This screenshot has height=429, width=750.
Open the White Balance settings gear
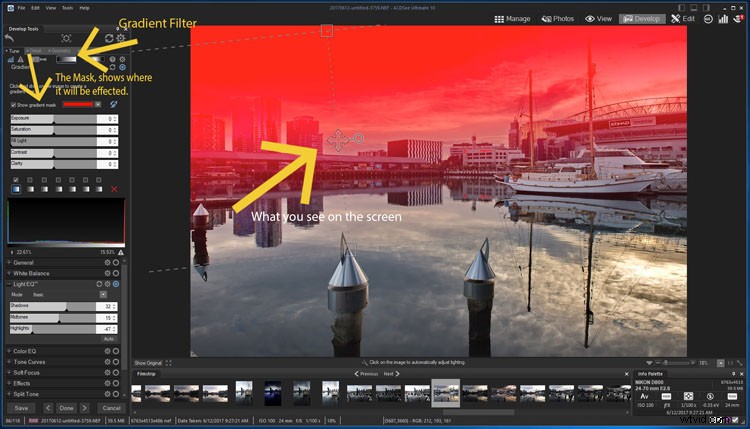tap(108, 273)
